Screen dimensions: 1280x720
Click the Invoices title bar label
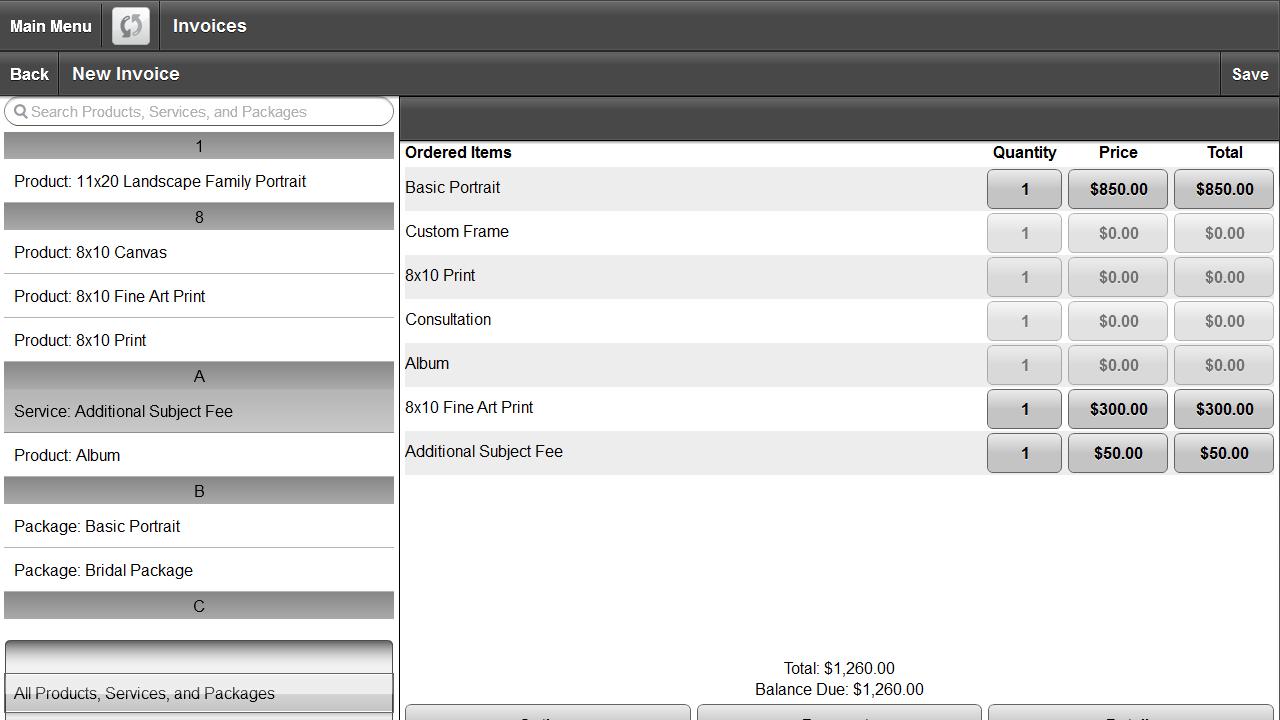(x=208, y=25)
